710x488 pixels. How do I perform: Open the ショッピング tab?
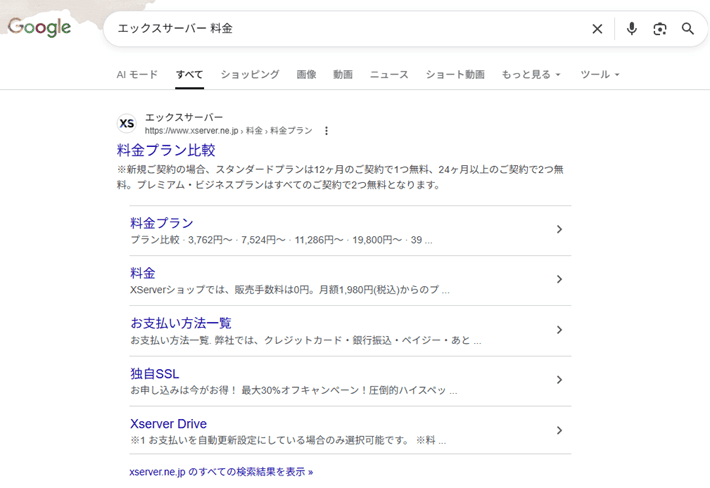click(250, 74)
